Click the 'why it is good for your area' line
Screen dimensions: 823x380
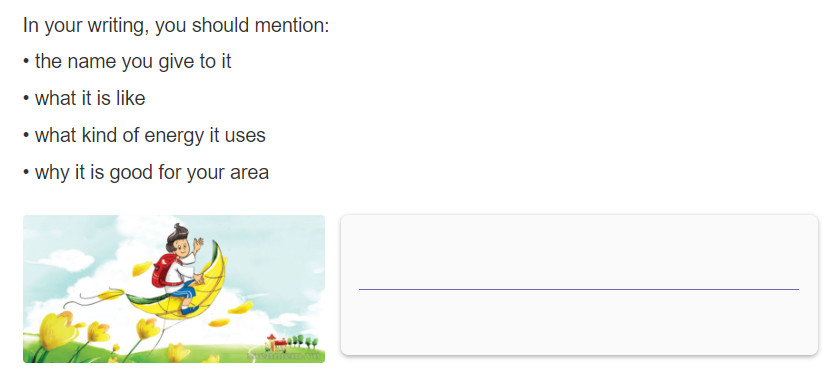146,172
